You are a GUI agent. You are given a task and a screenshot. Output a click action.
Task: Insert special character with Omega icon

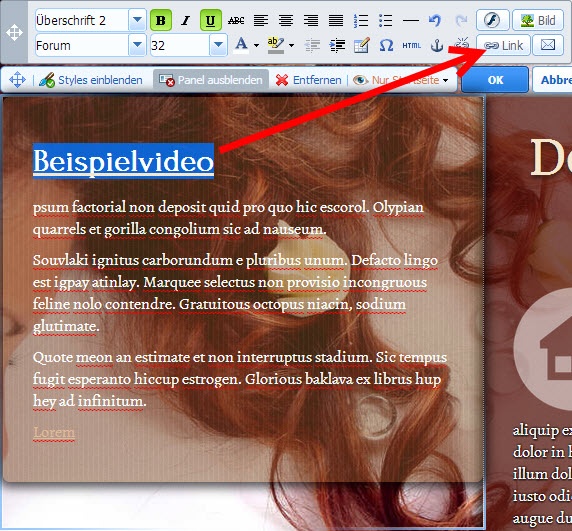(x=386, y=46)
